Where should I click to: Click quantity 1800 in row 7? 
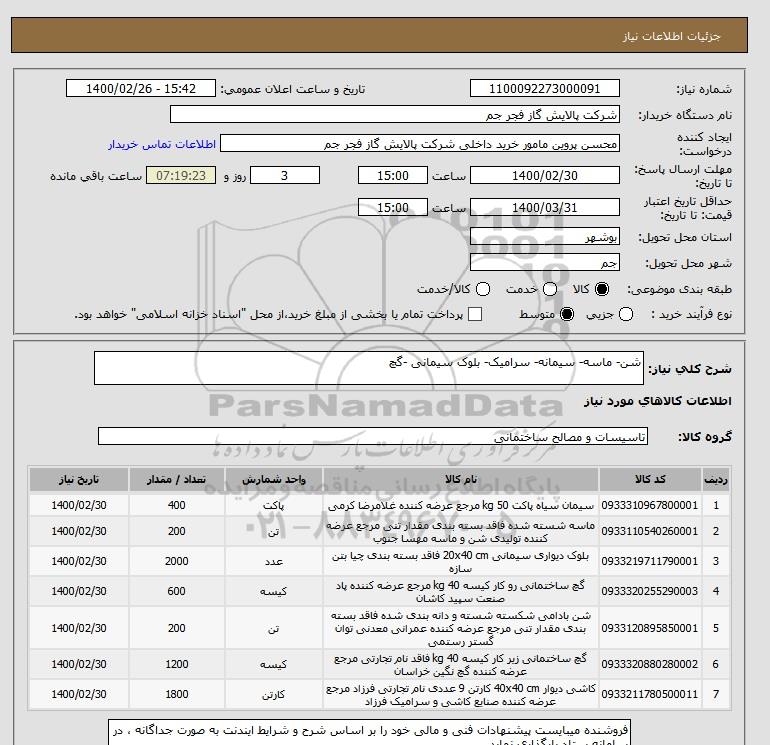click(x=176, y=694)
